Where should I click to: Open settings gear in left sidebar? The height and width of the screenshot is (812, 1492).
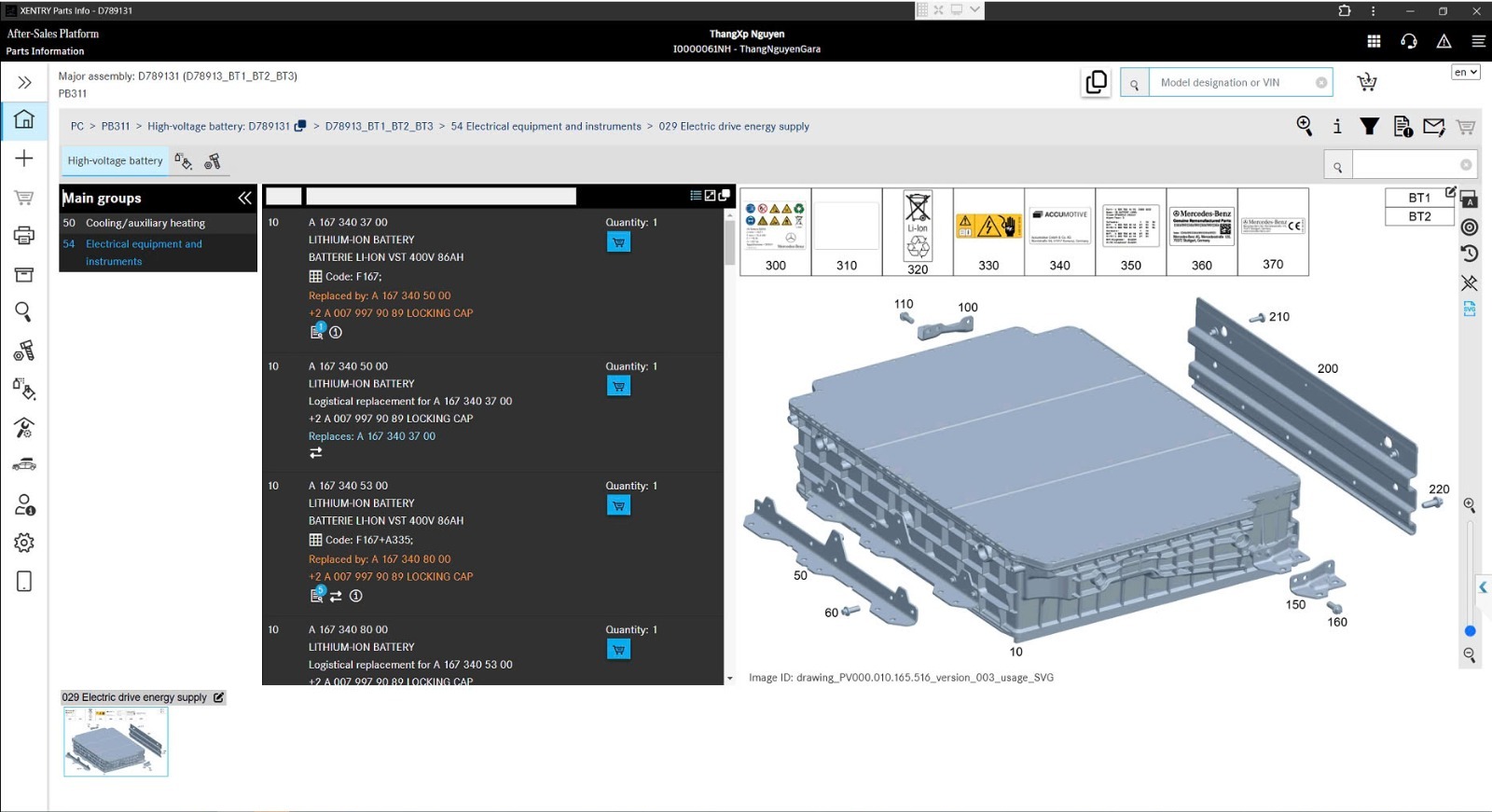24,543
